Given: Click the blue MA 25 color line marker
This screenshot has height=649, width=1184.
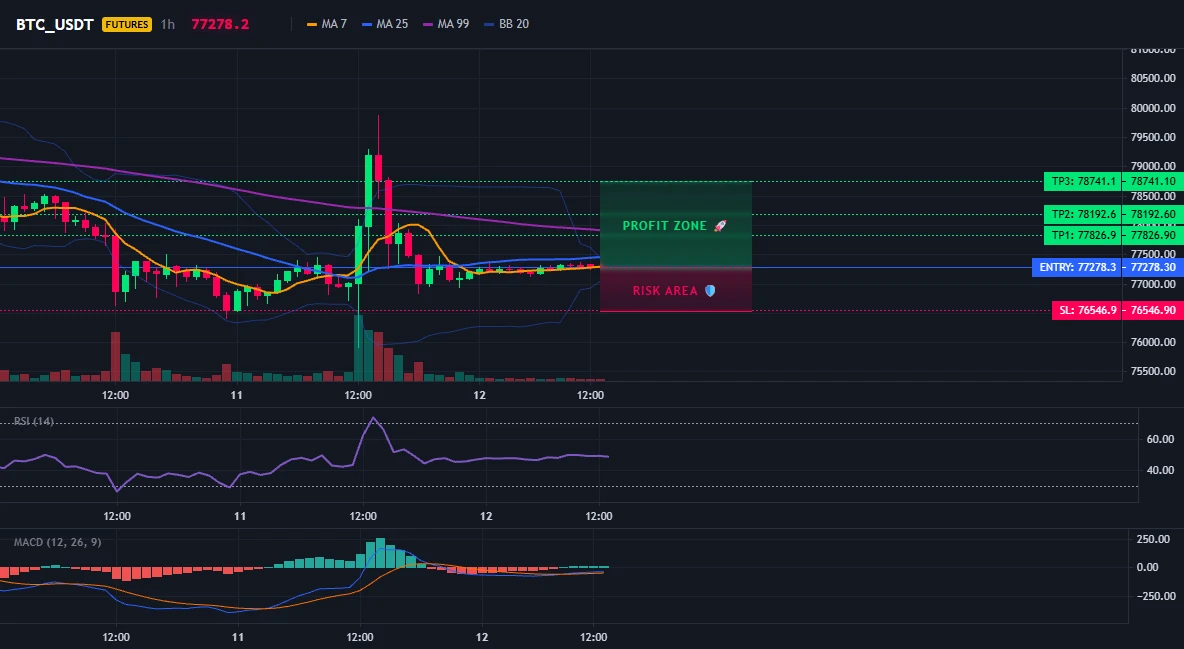Looking at the screenshot, I should pyautogui.click(x=367, y=24).
